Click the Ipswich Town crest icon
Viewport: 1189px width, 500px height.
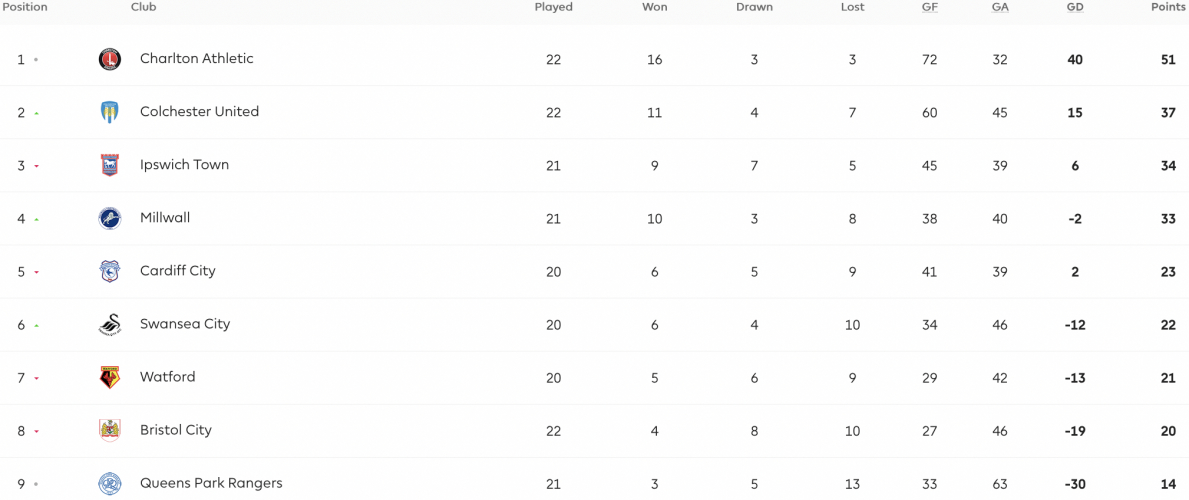click(110, 165)
